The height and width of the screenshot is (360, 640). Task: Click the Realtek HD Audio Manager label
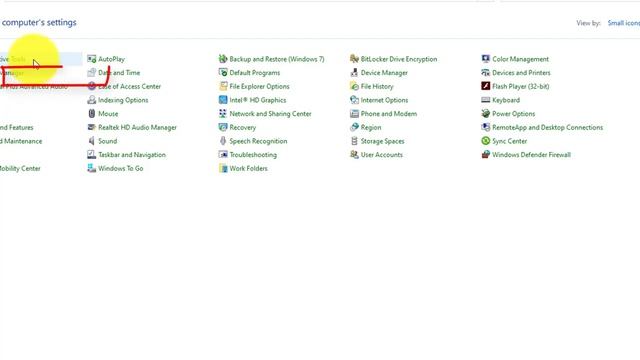(x=137, y=127)
